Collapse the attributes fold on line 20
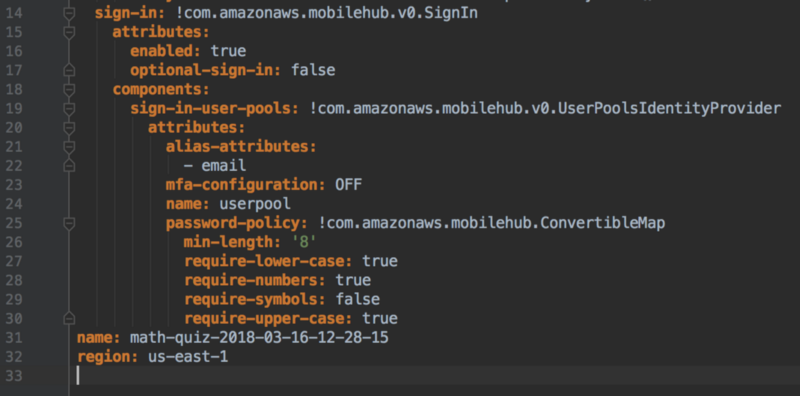 (69, 128)
